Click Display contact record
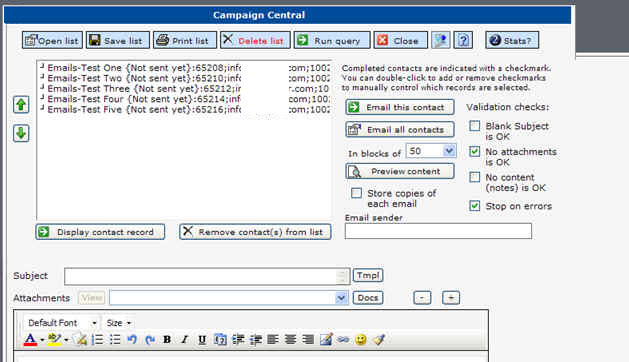The width and height of the screenshot is (629, 362). 100,232
